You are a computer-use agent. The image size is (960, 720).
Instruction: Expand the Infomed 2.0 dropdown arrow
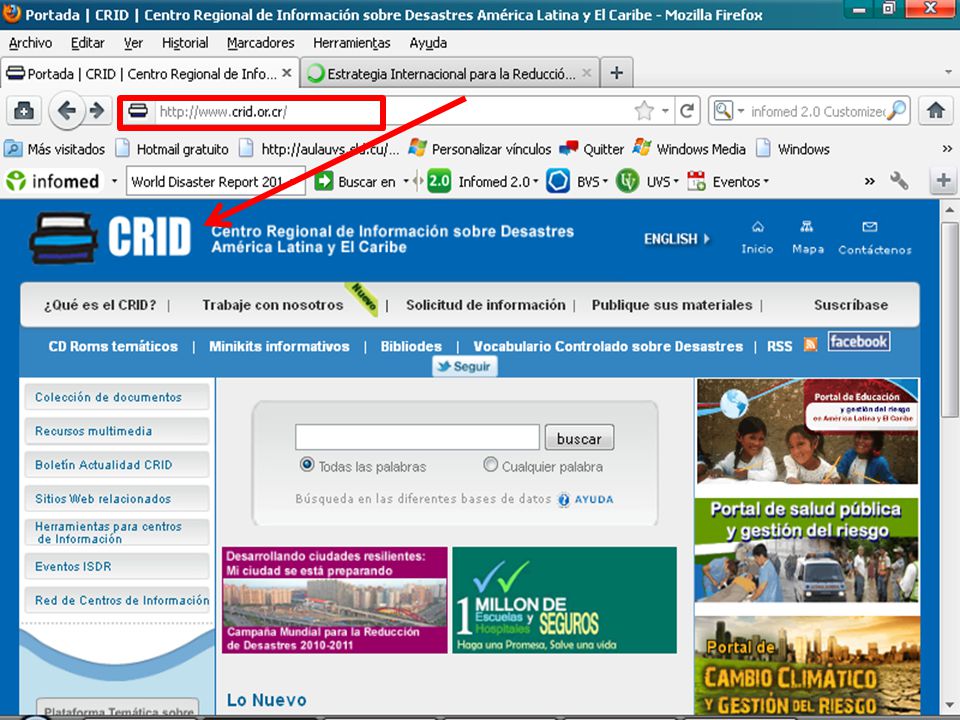tap(536, 181)
